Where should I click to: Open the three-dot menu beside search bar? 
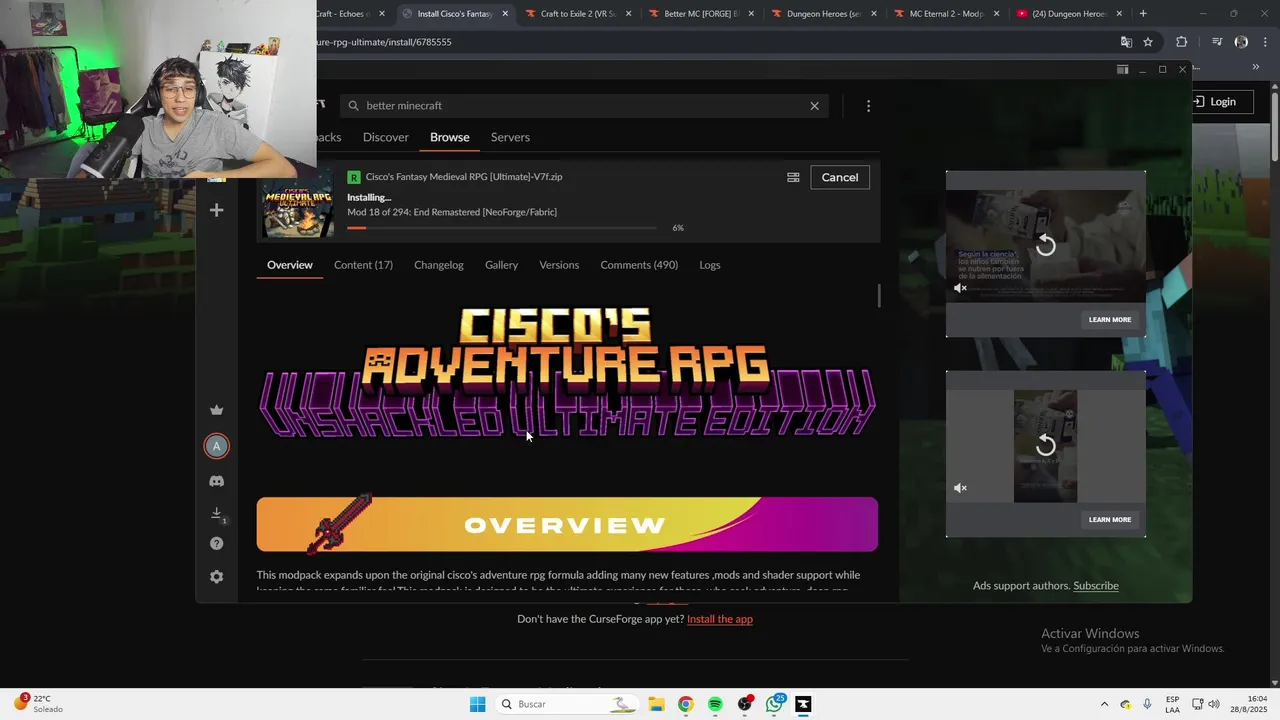click(x=868, y=106)
